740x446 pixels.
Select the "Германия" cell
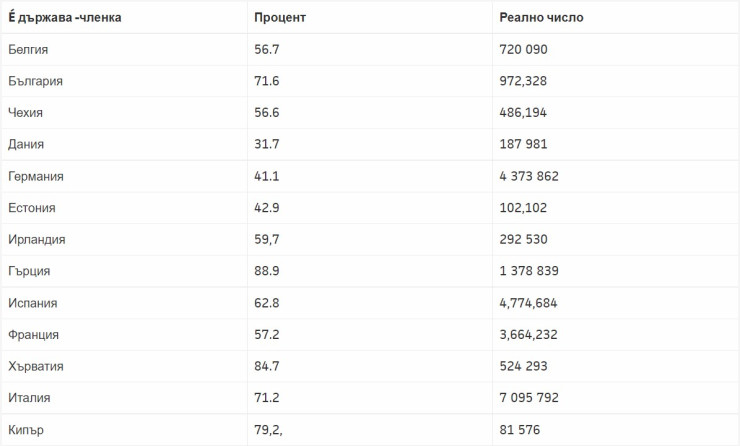click(35, 176)
